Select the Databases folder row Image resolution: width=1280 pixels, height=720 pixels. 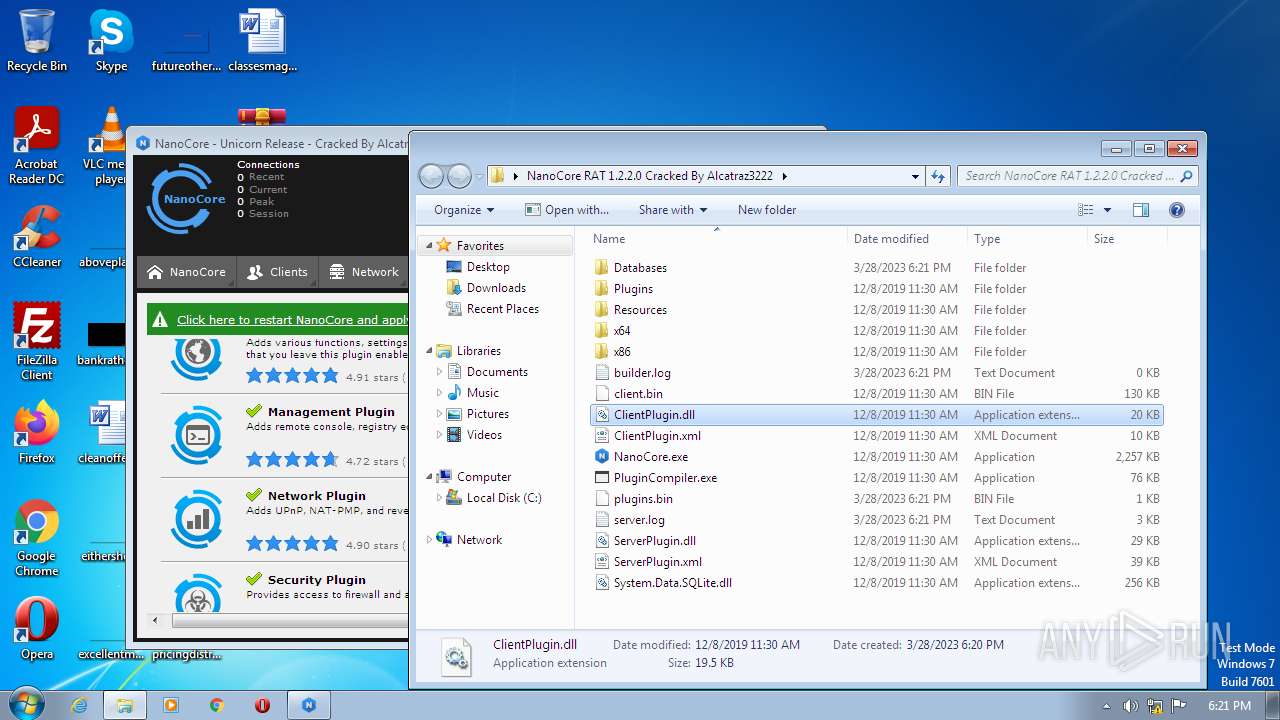click(x=877, y=268)
